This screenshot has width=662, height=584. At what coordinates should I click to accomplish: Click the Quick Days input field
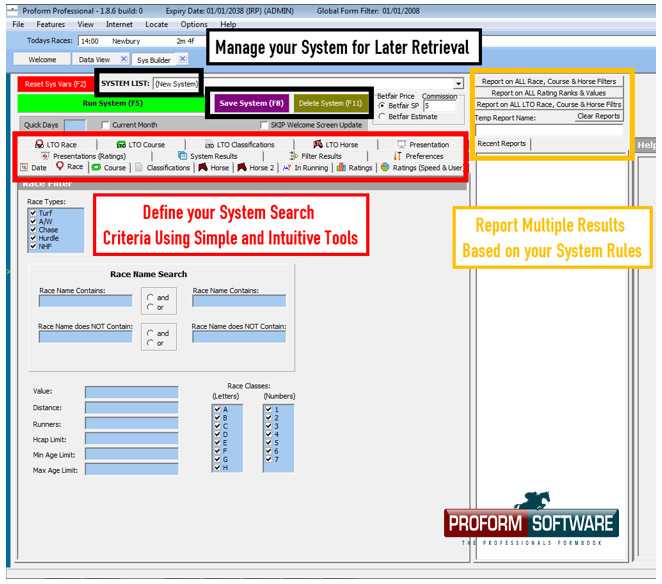[x=75, y=125]
